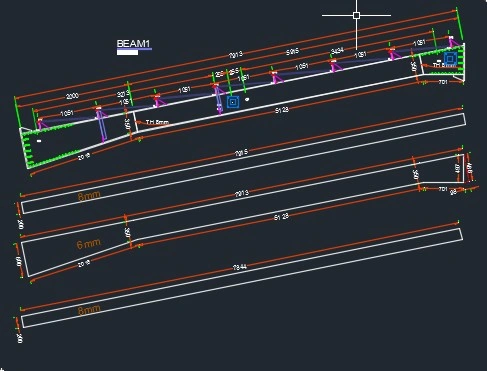
Task: Select the BEAM1 title text
Action: point(133,43)
